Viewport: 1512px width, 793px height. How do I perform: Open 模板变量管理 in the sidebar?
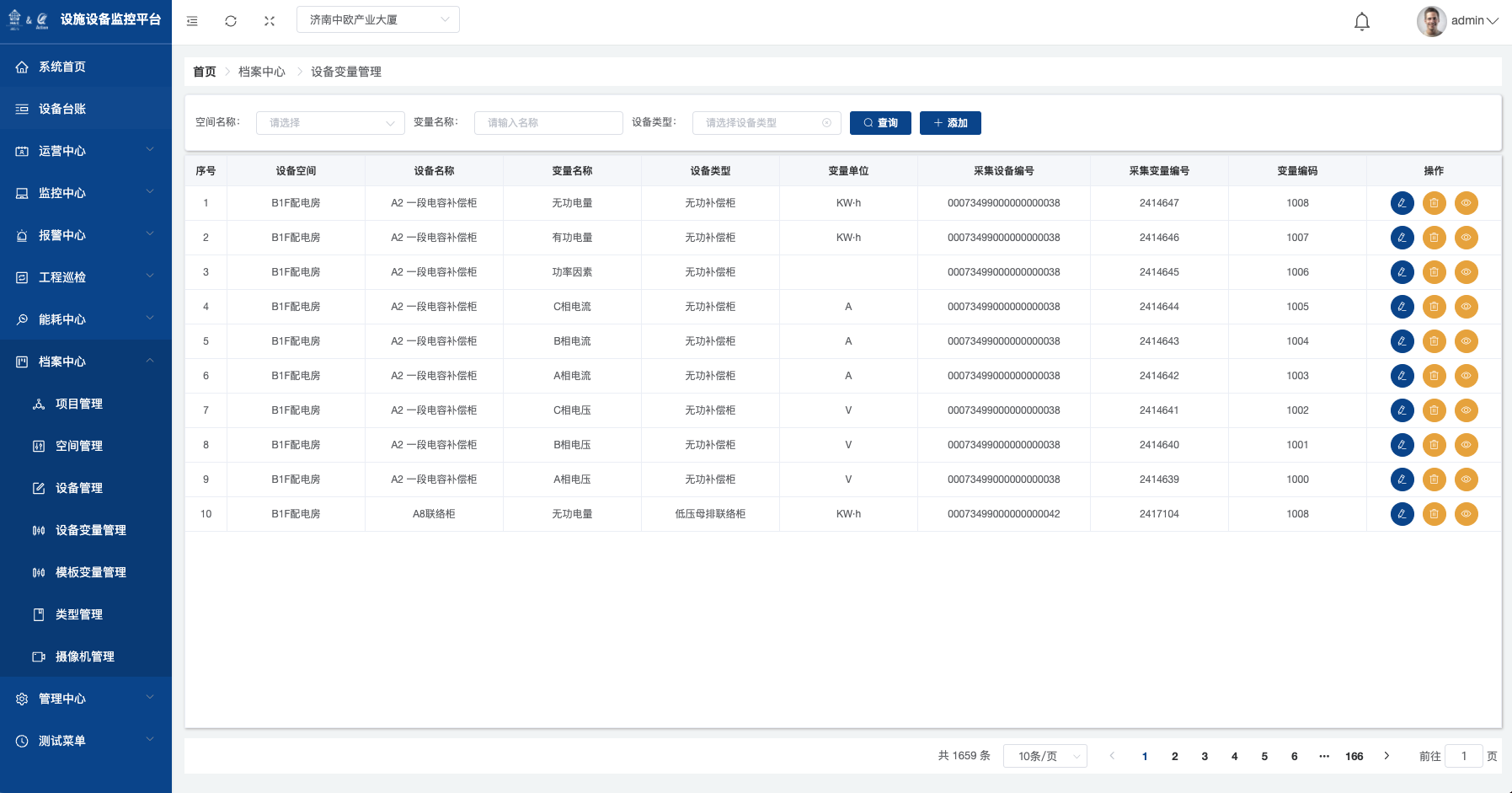point(90,572)
